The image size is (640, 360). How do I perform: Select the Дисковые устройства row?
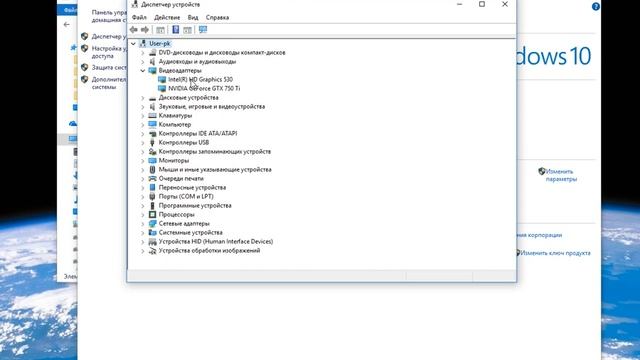point(189,98)
